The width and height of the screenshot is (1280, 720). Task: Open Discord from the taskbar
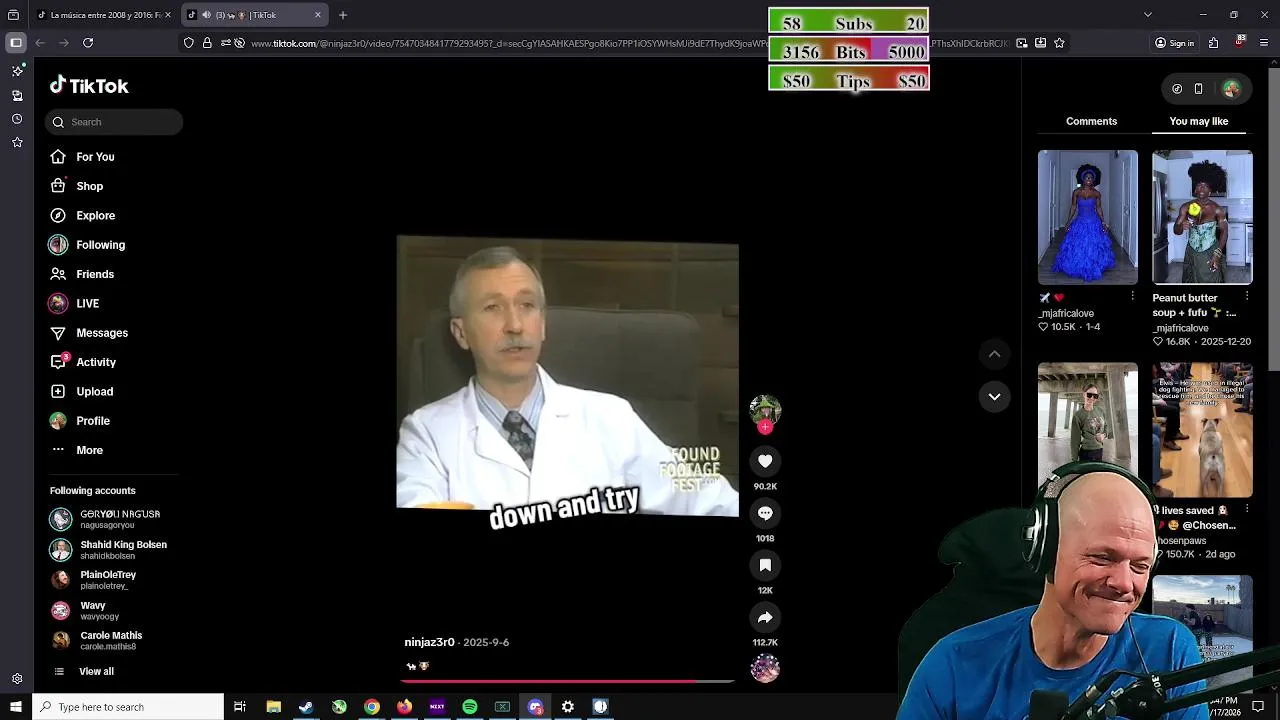(535, 707)
